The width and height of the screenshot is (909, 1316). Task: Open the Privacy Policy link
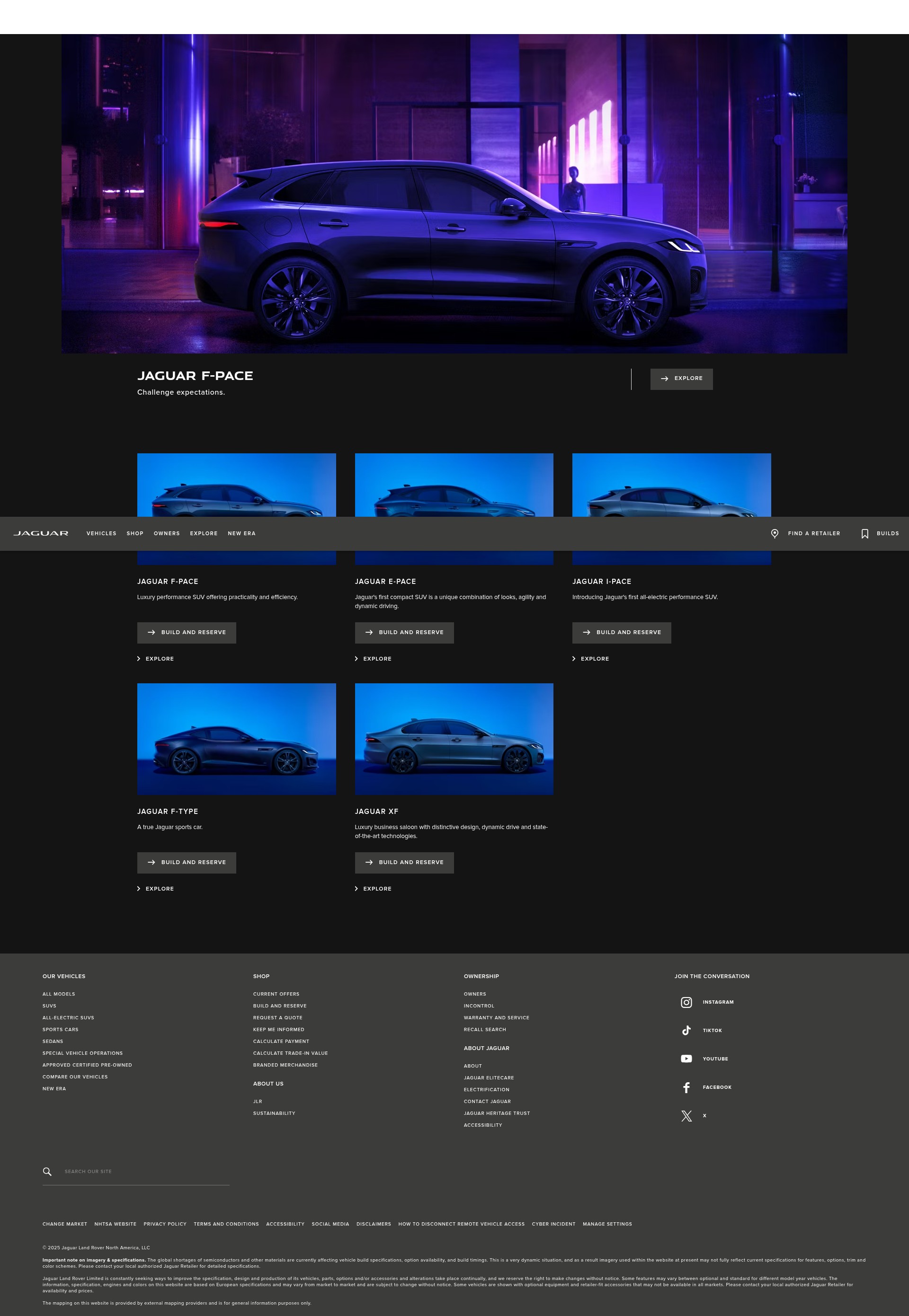coord(165,1224)
